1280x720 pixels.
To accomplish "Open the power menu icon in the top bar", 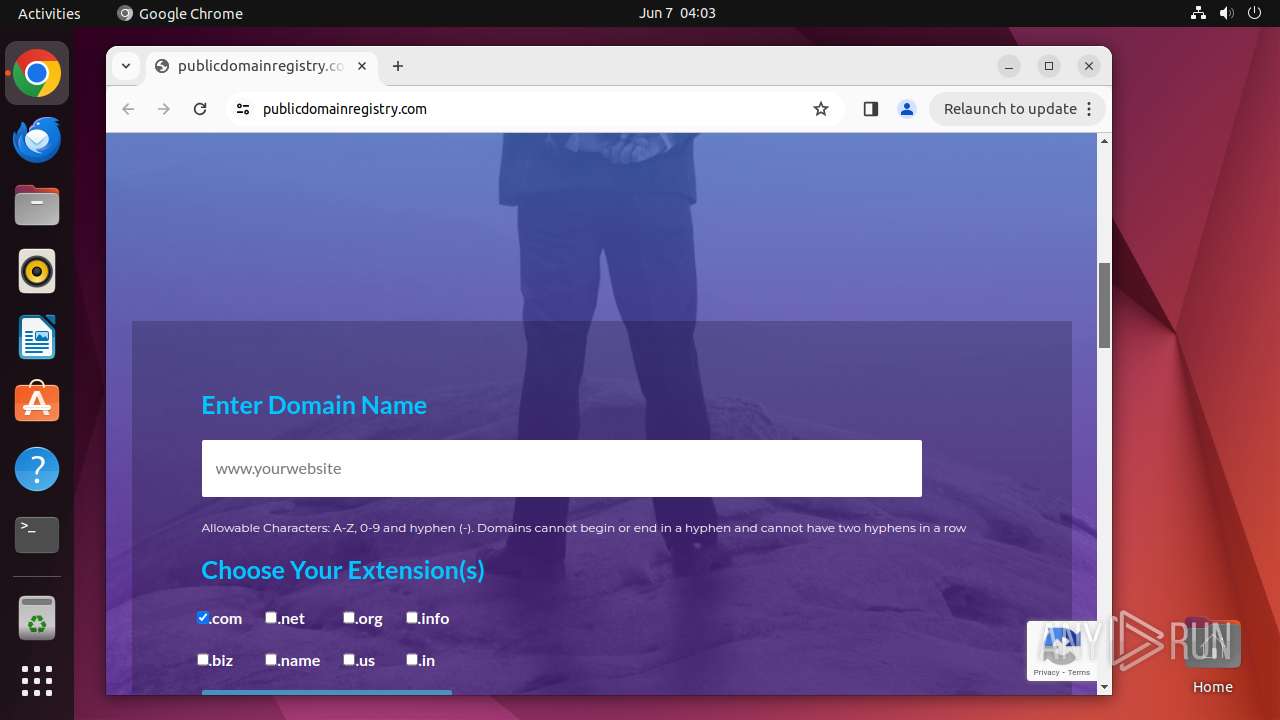I will click(x=1255, y=13).
